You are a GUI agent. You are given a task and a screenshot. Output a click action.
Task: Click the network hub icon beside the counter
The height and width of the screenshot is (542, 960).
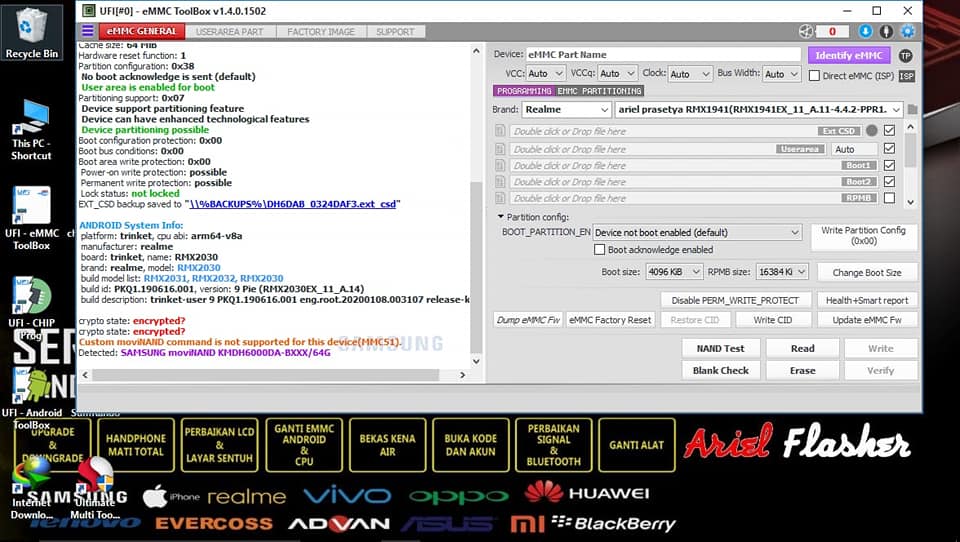806,31
